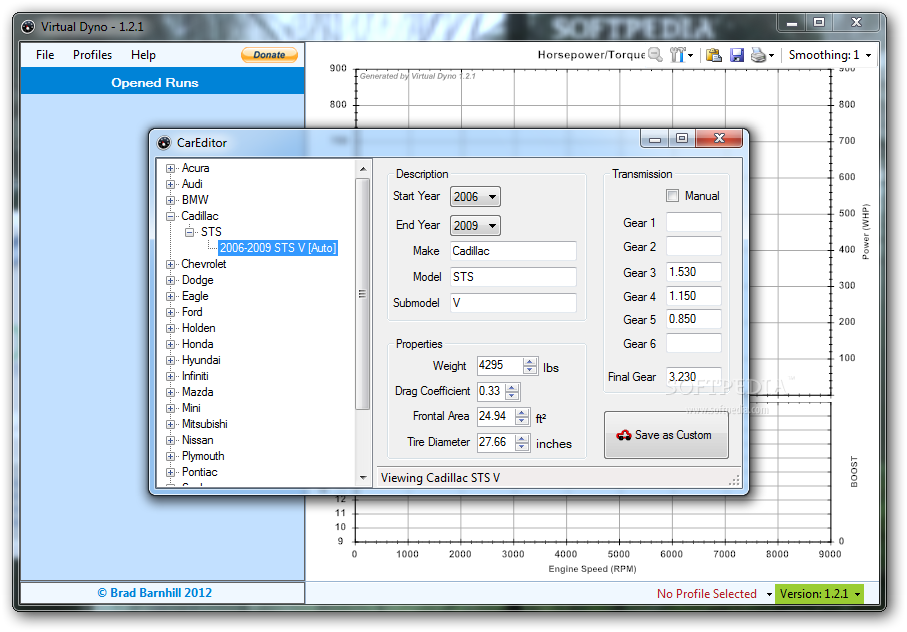
Task: Open the Start Year dropdown
Action: (475, 197)
